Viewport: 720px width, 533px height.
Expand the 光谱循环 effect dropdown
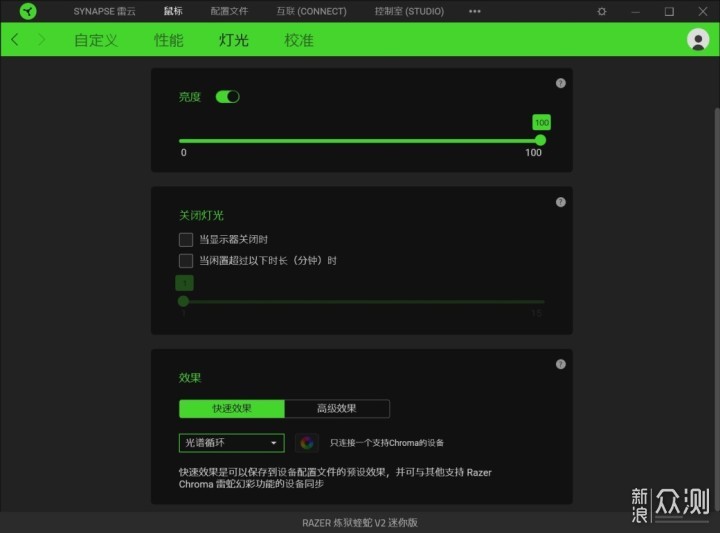(x=231, y=443)
